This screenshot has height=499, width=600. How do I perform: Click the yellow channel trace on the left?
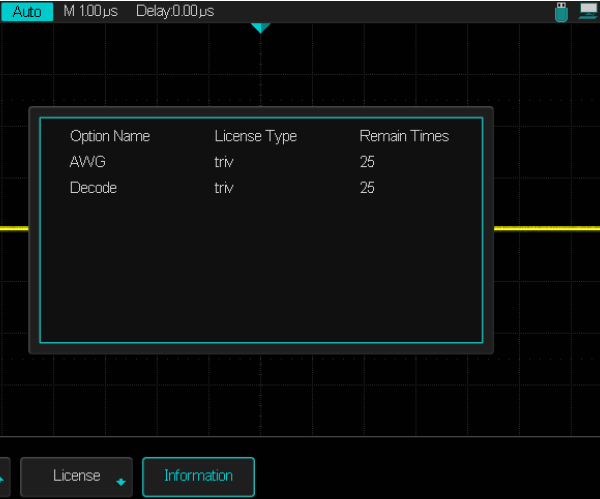click(14, 228)
